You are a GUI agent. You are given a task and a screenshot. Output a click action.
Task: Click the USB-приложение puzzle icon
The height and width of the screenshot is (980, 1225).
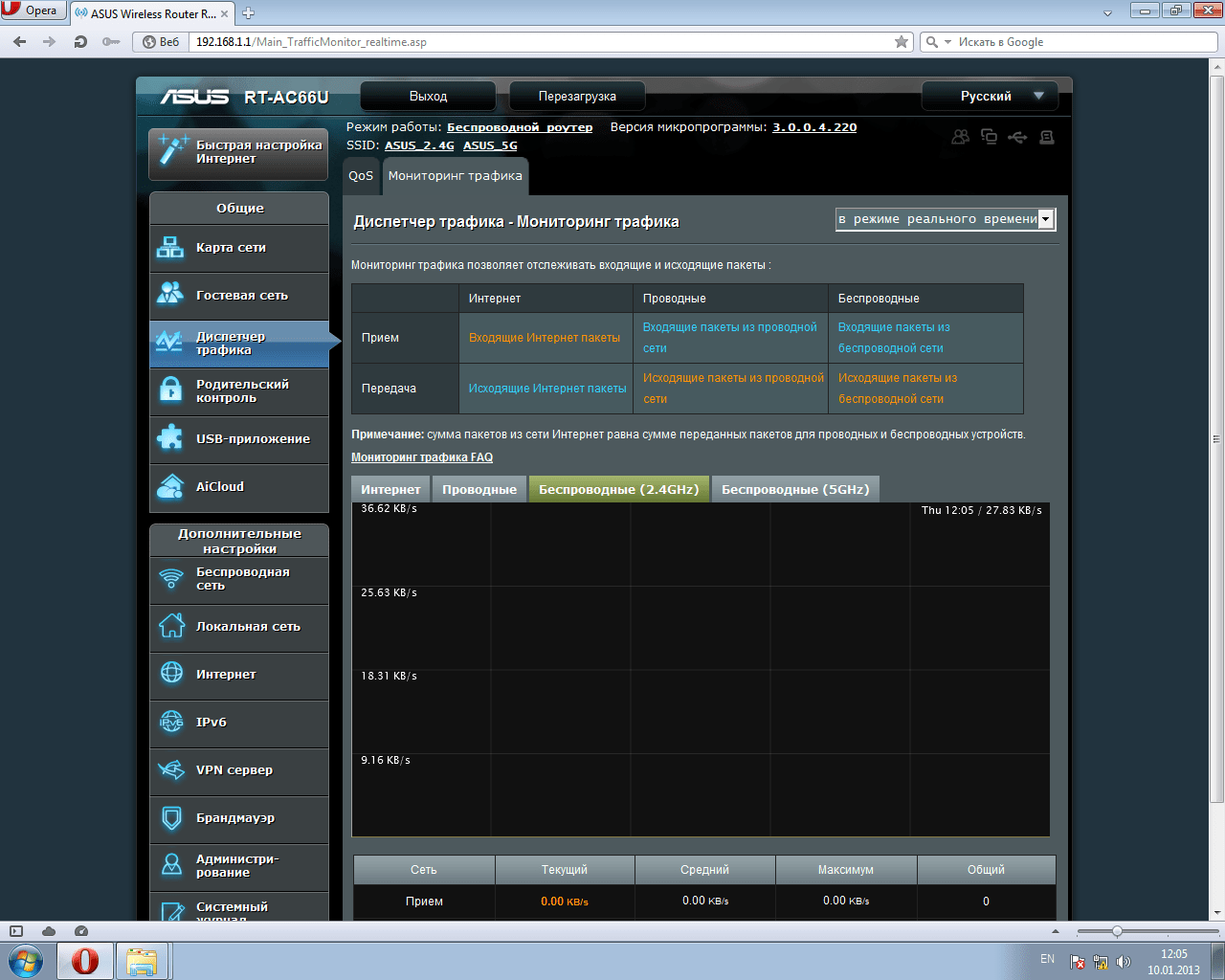point(170,437)
